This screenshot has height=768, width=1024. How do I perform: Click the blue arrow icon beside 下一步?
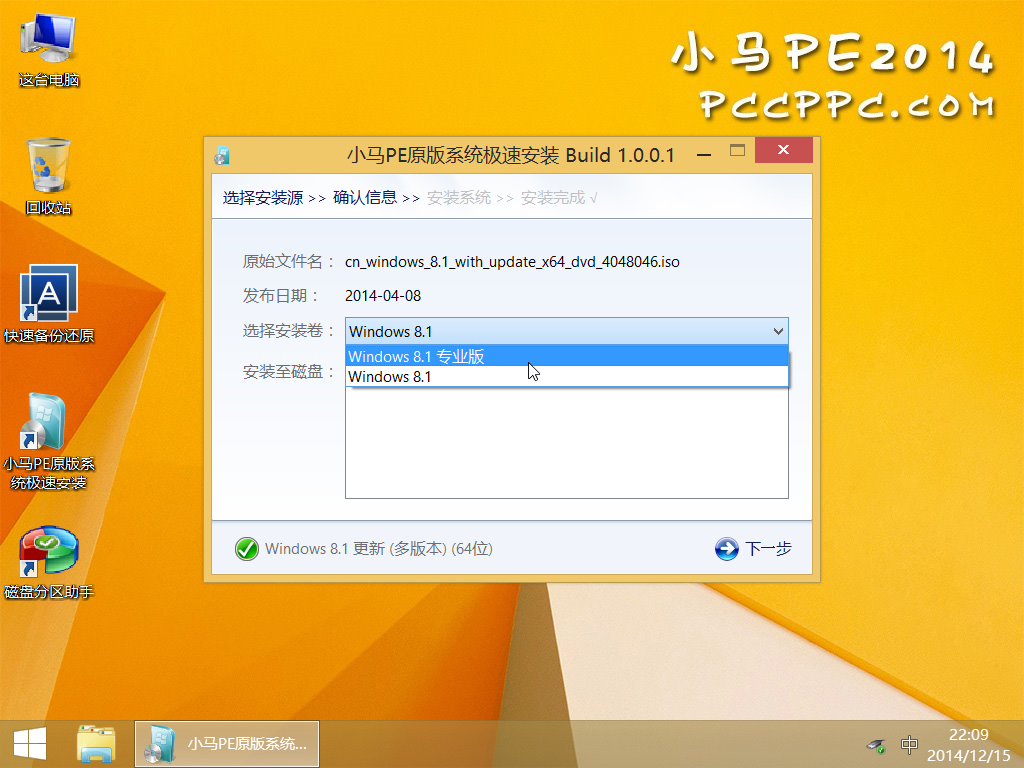(726, 549)
